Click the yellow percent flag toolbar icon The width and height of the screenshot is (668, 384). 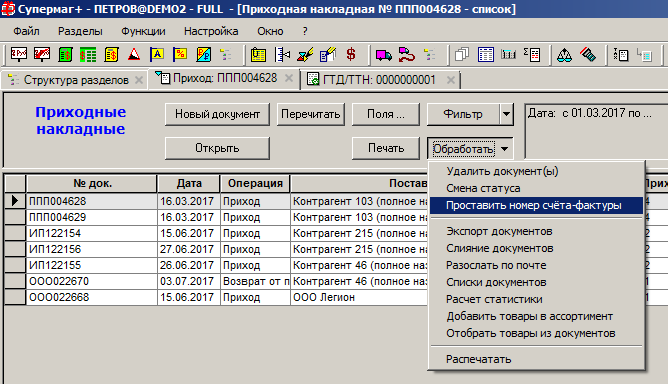pos(180,55)
